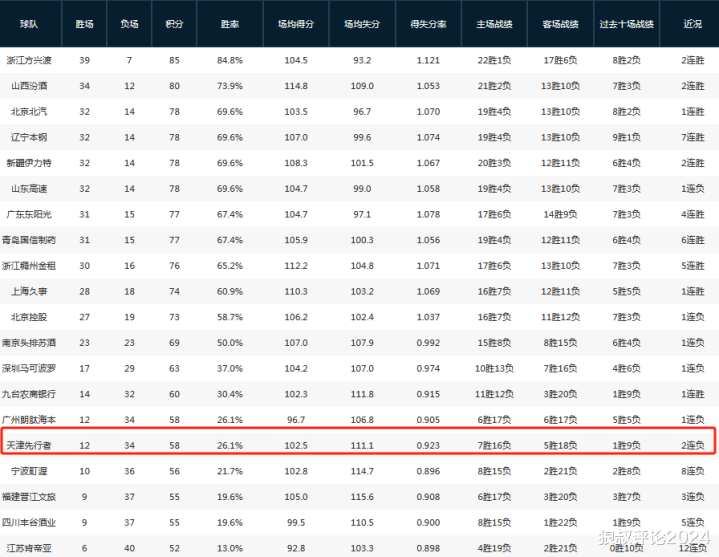Viewport: 719px width, 557px height.
Task: Click the 92.8 points per game value
Action: pyautogui.click(x=296, y=548)
